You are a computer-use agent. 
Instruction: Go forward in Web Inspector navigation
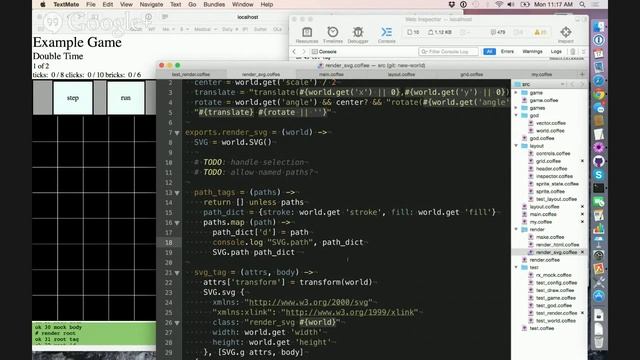click(x=303, y=51)
